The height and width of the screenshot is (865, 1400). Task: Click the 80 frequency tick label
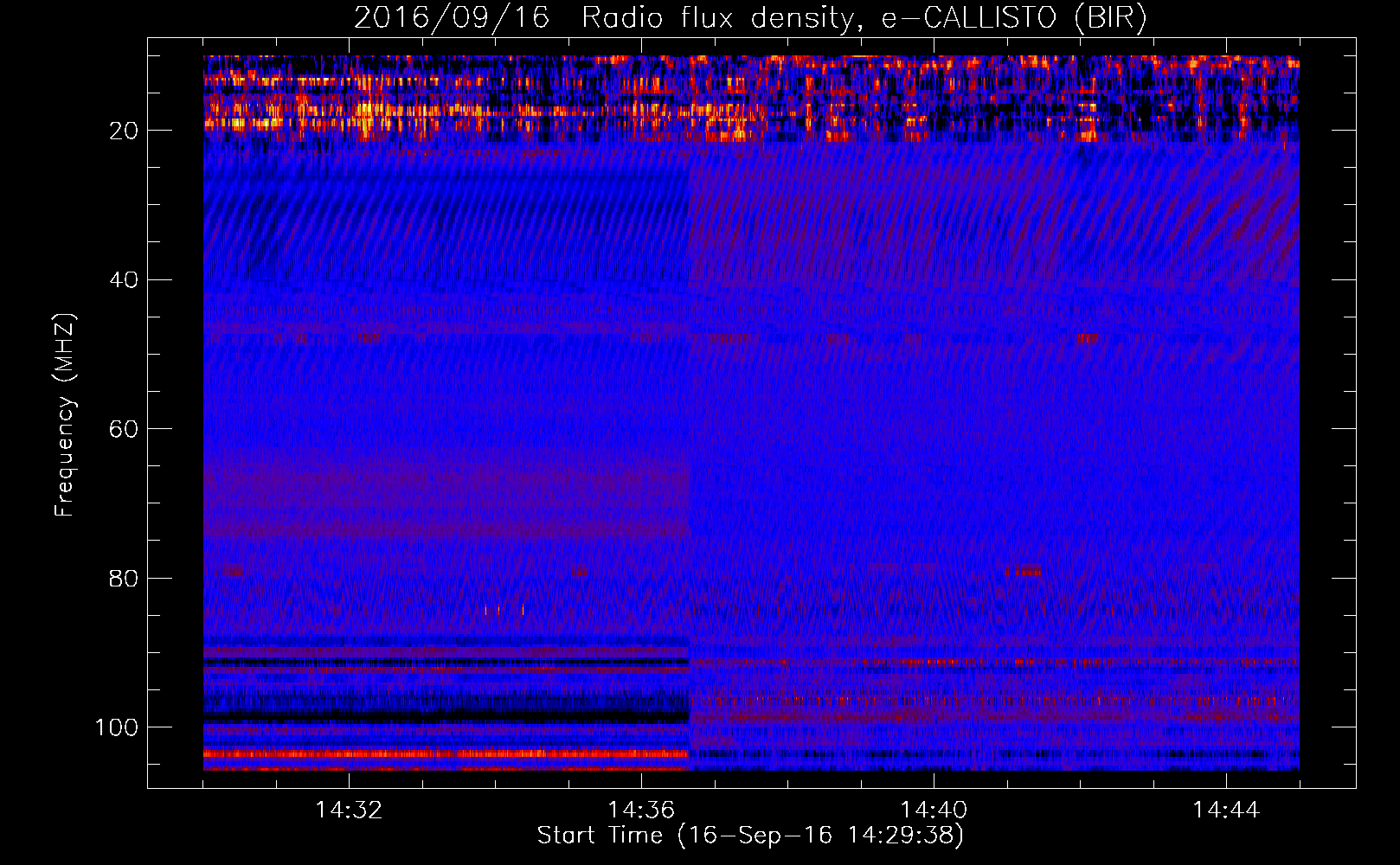(x=124, y=578)
